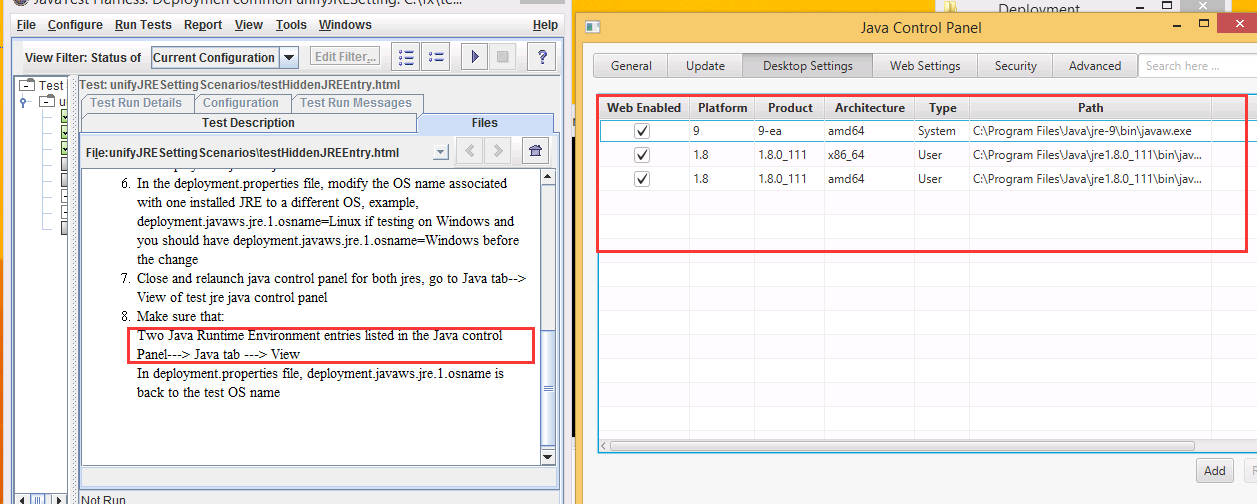Switch to the Test Run Messages tab
The width and height of the screenshot is (1257, 504).
click(x=356, y=103)
